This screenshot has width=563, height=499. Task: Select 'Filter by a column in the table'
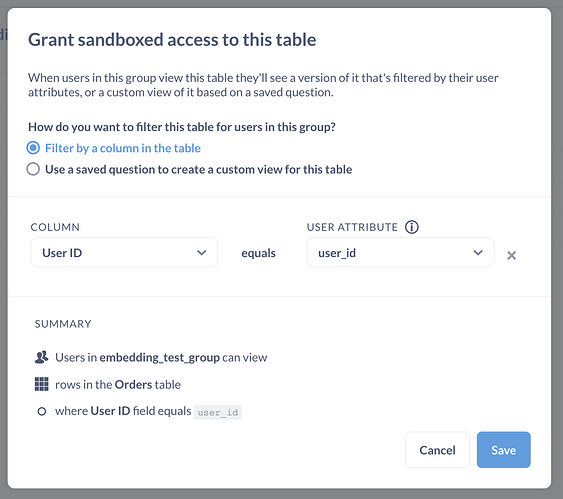coord(33,148)
